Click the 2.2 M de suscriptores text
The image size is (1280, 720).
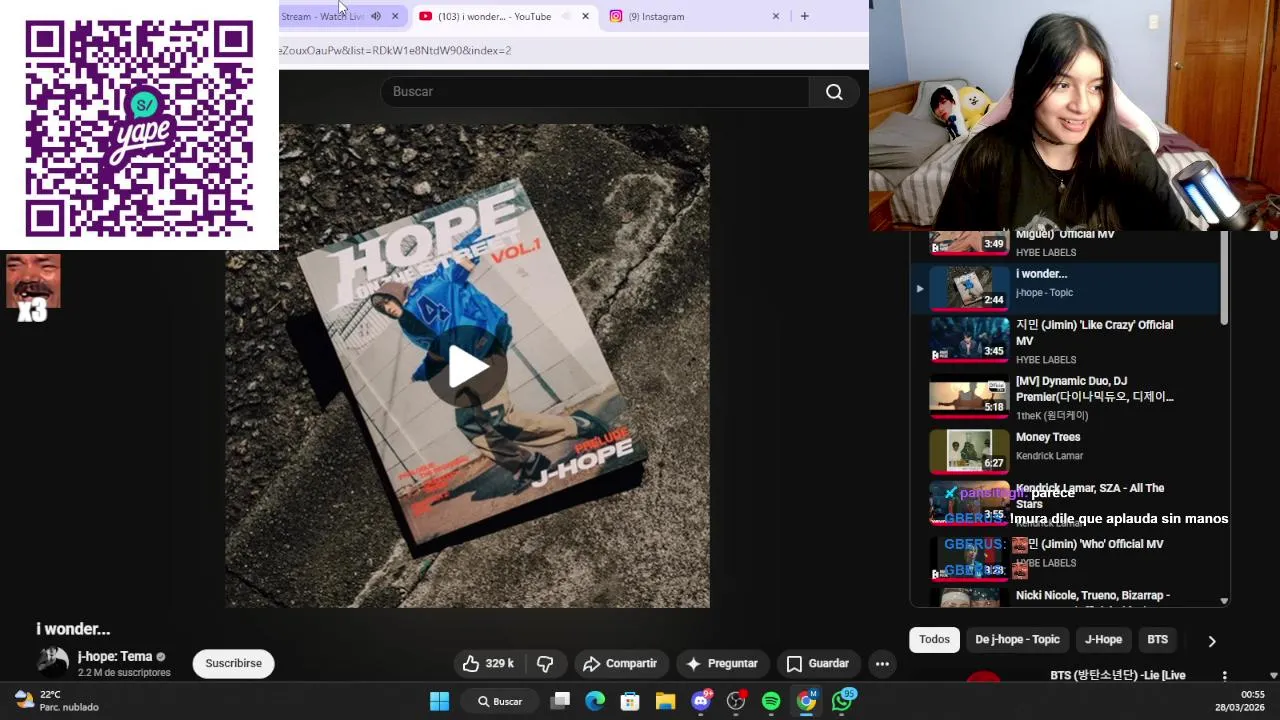coord(124,673)
